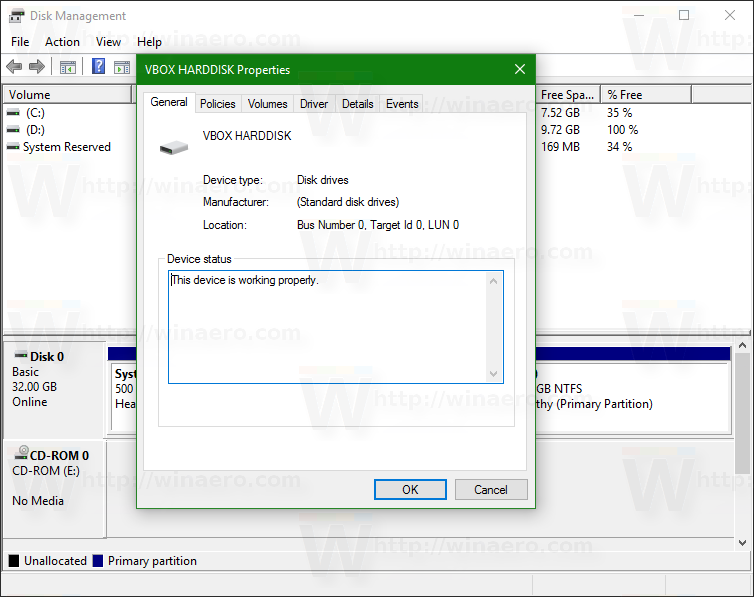Close the VBOX HARDDISK Properties dialog
The image size is (754, 597).
pos(520,69)
